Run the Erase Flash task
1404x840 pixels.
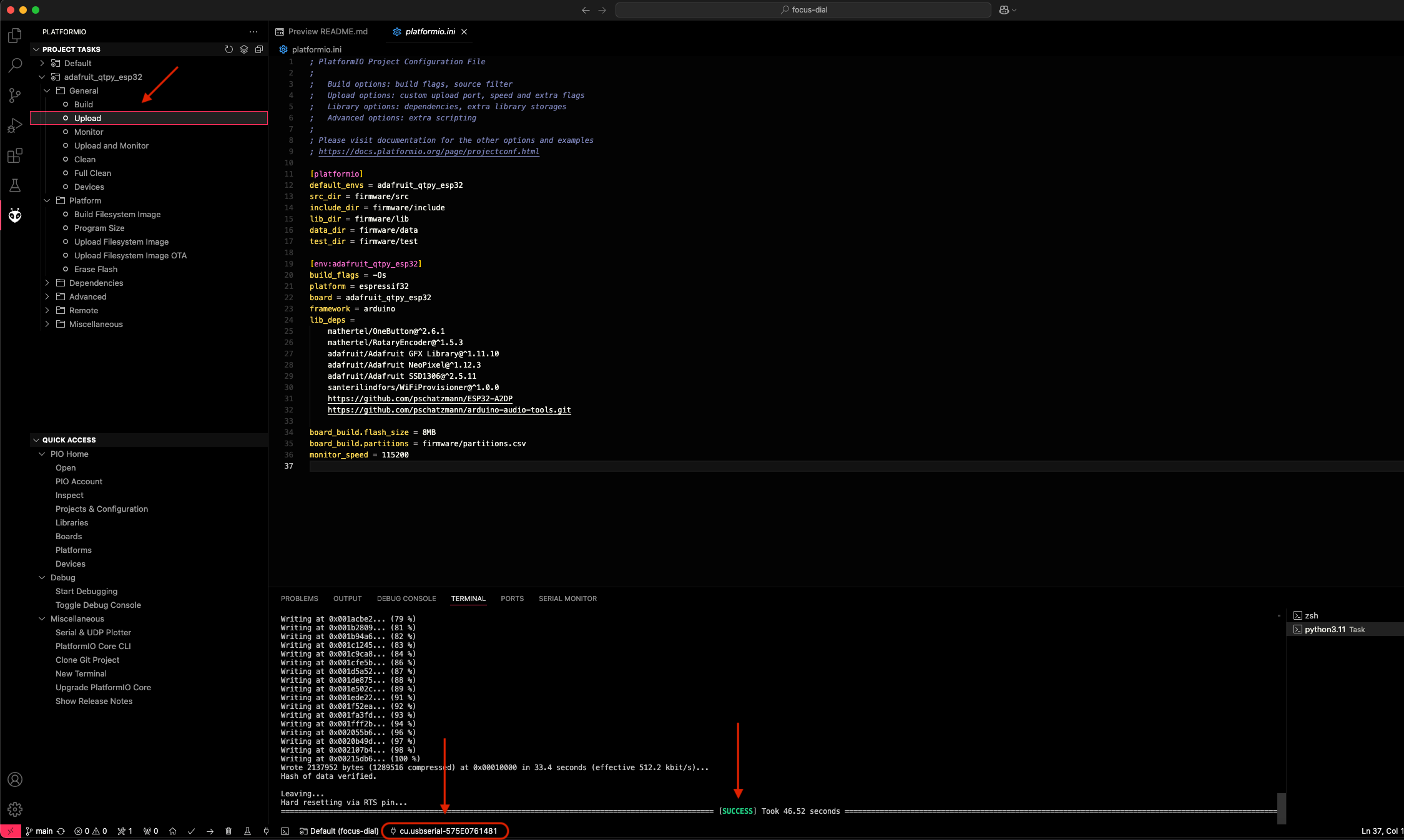point(149,269)
